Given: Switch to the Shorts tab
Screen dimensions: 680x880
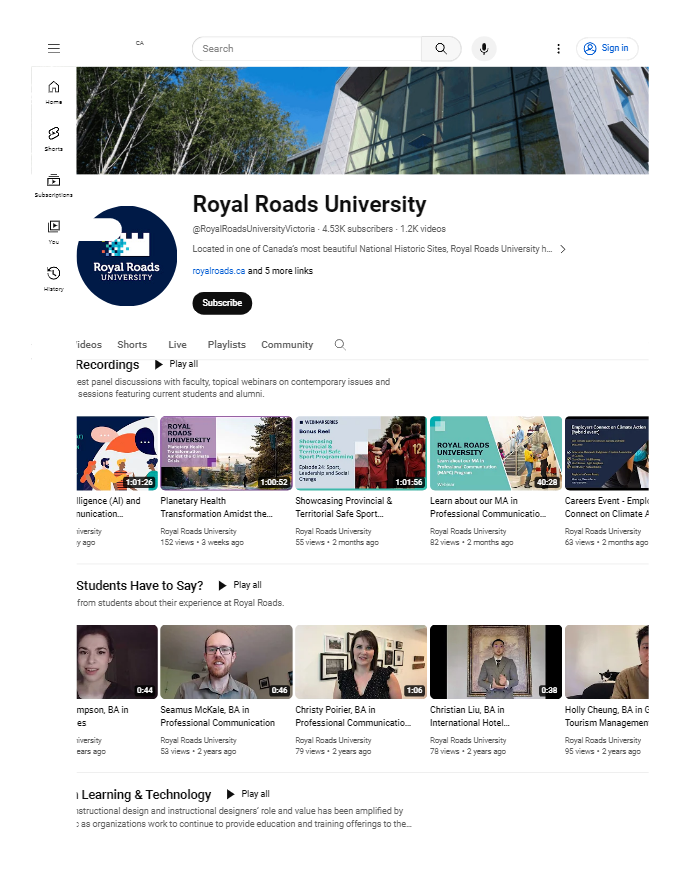Looking at the screenshot, I should pyautogui.click(x=132, y=345).
